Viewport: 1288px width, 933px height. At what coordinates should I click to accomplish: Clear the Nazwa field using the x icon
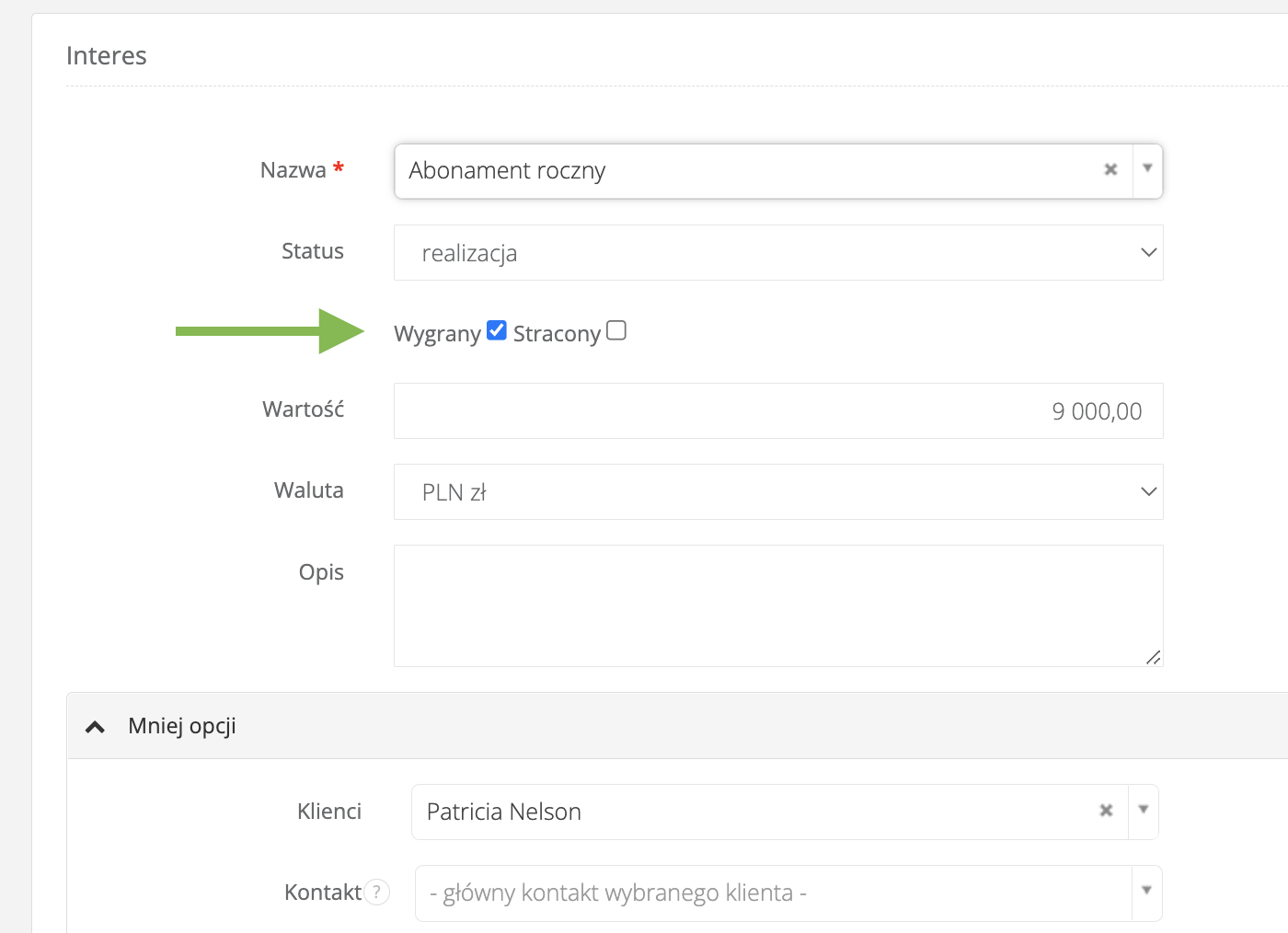tap(1110, 170)
